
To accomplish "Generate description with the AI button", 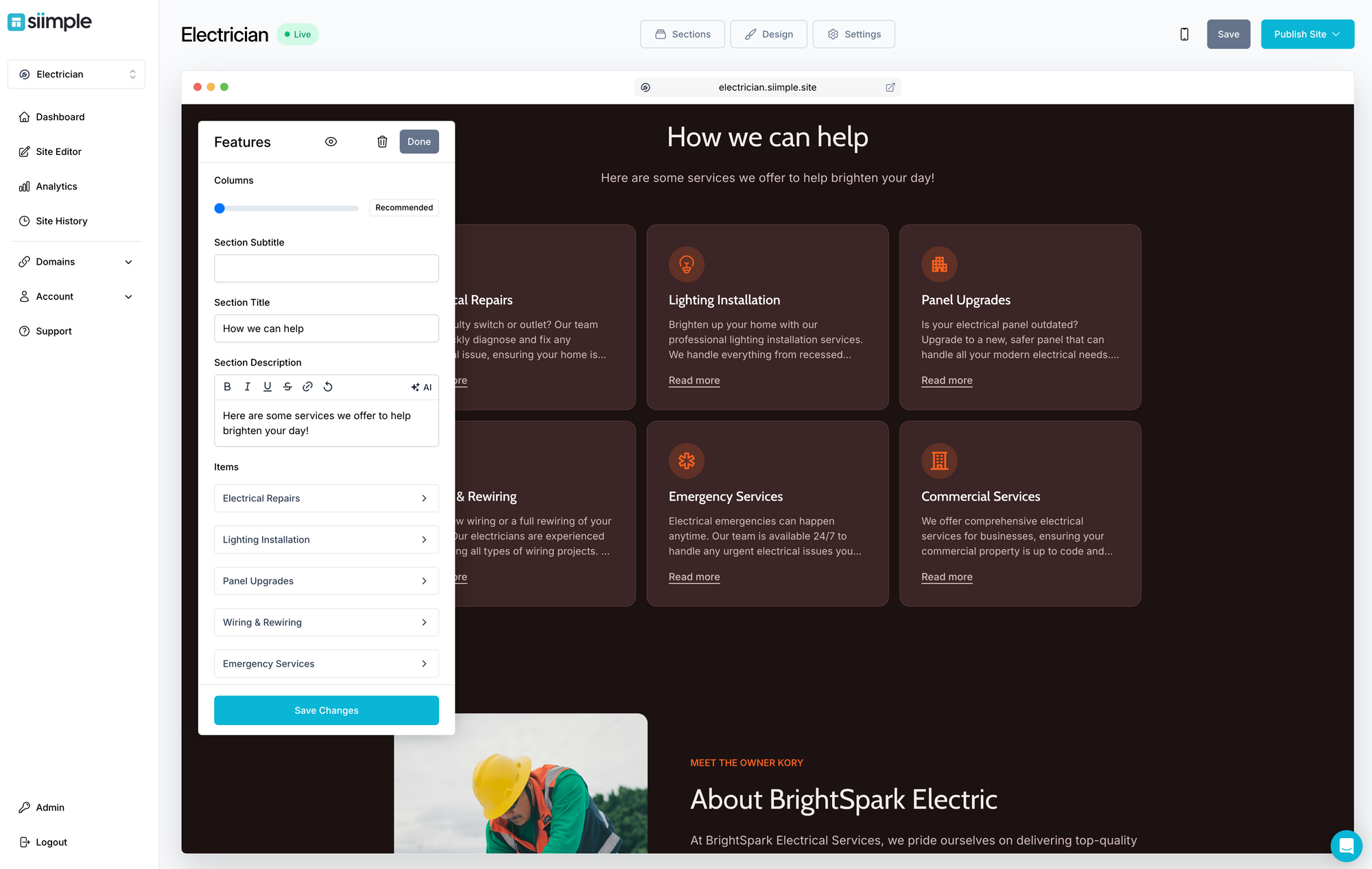I will (421, 388).
